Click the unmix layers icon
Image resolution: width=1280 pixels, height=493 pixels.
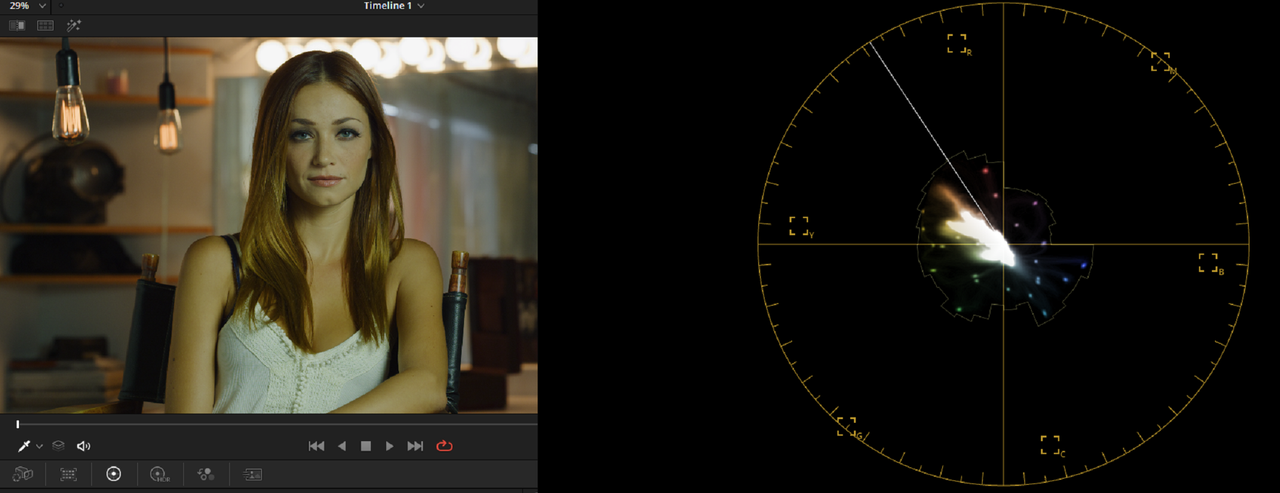(x=59, y=446)
